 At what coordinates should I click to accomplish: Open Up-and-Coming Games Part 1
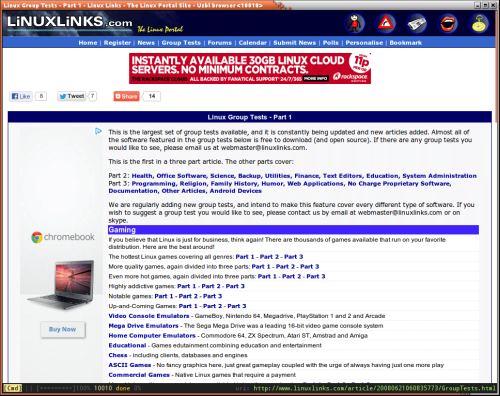pyautogui.click(x=188, y=306)
